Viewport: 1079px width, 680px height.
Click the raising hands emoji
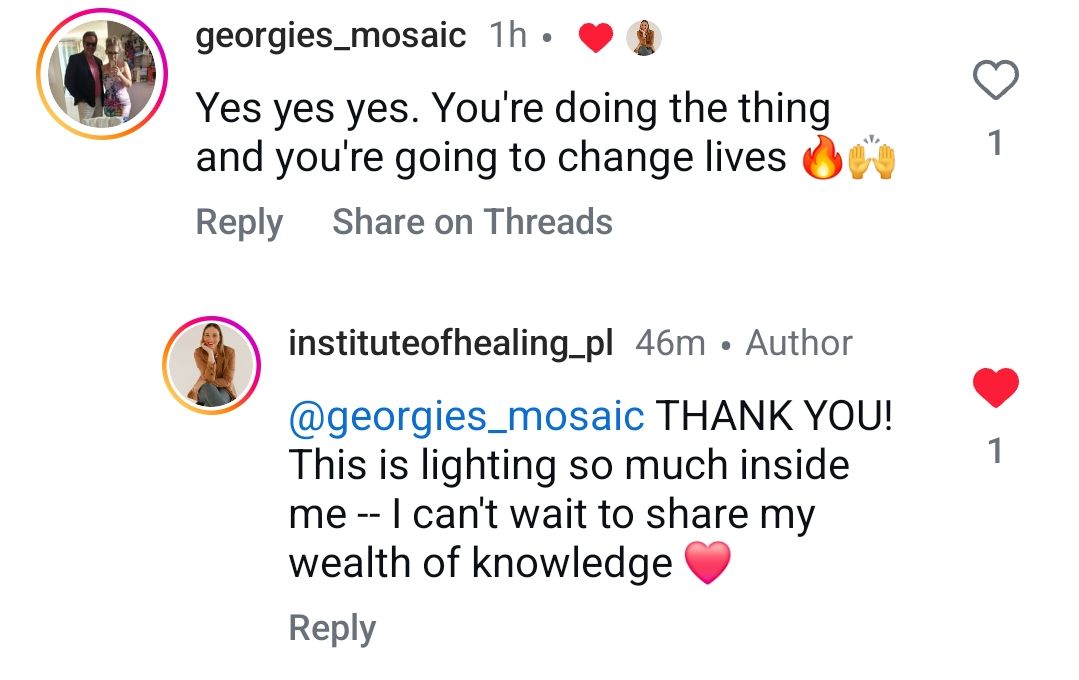871,160
